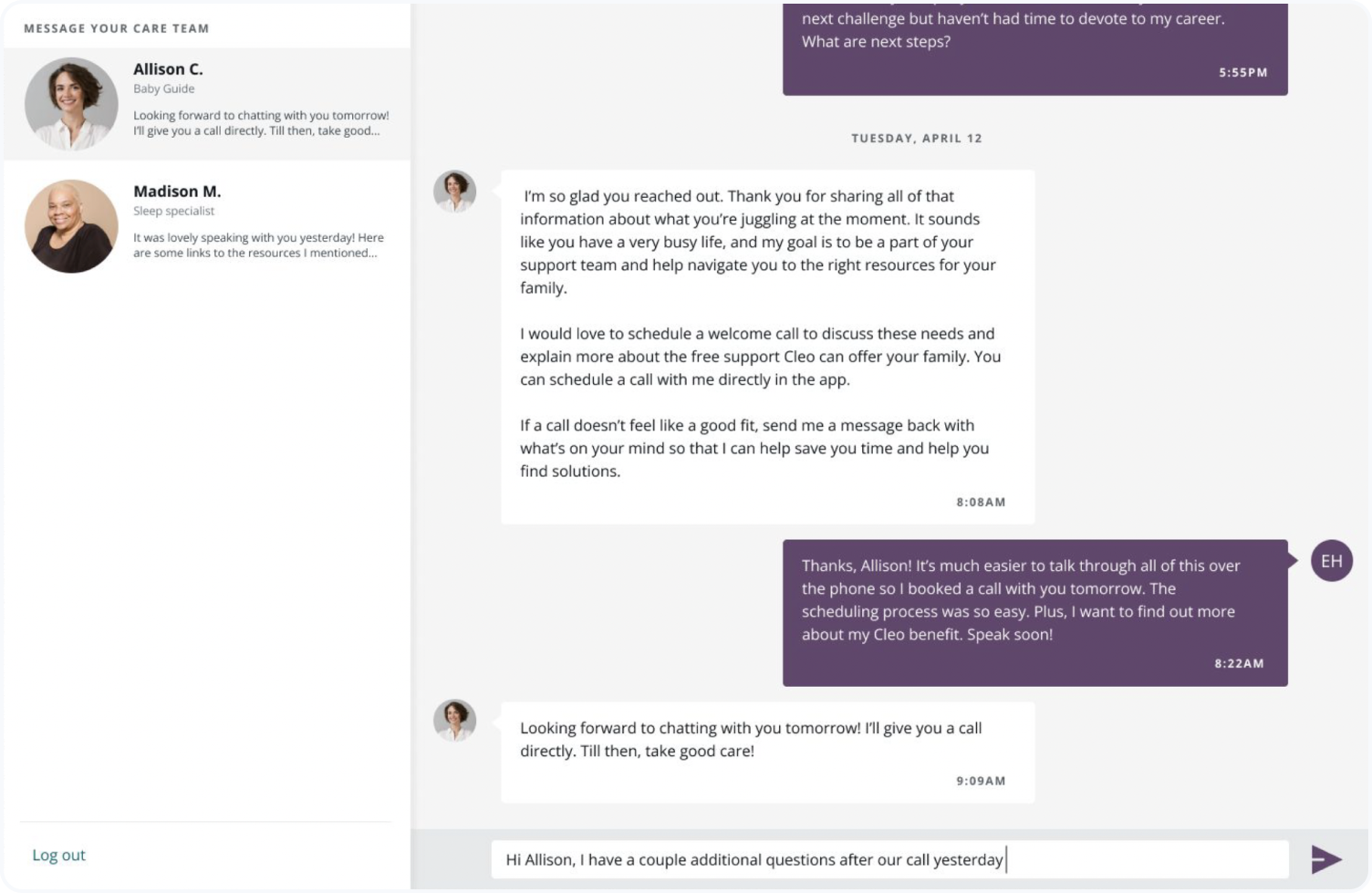Screen dimensions: 1372x893
Task: Focus the message text input field
Action: click(889, 859)
